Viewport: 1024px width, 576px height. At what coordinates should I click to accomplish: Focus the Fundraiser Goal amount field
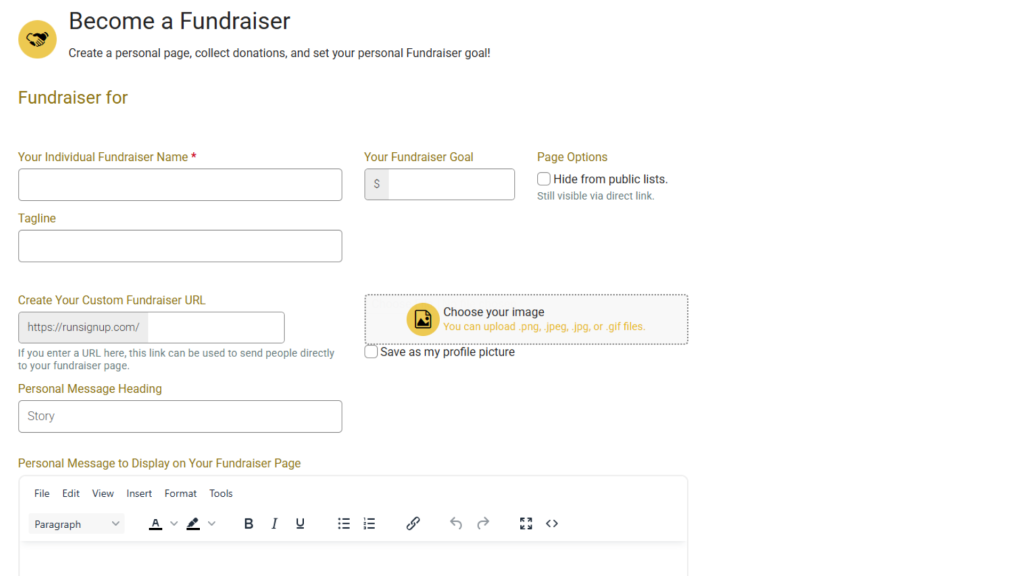[451, 185]
